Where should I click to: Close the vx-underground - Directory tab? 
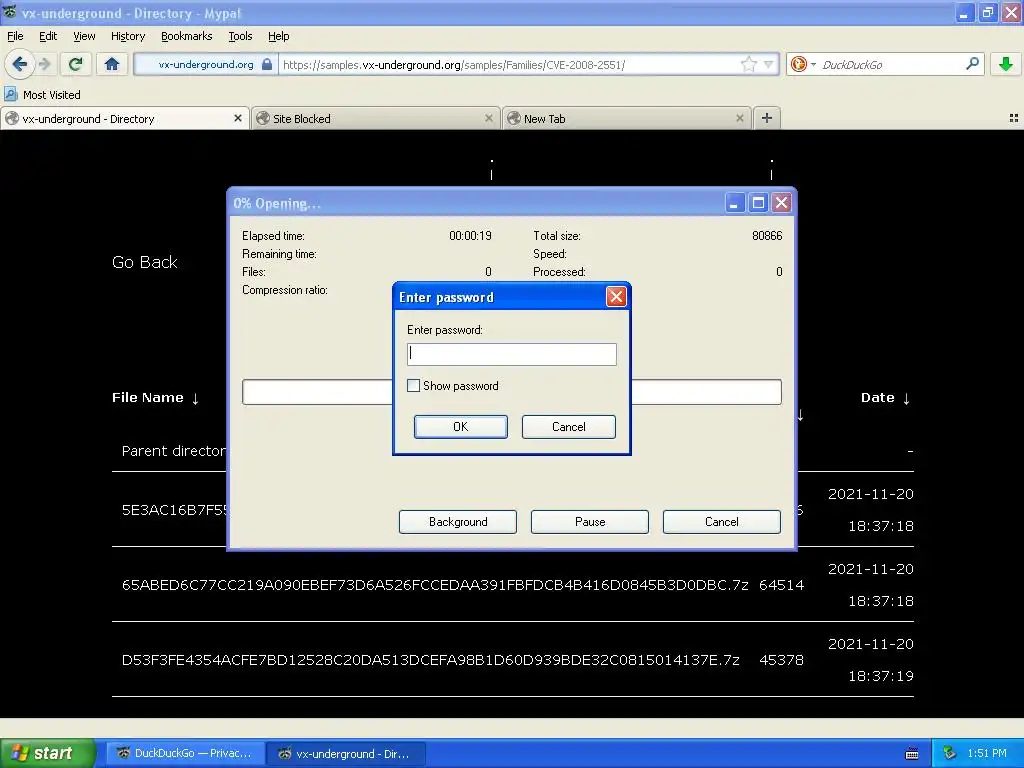pyautogui.click(x=238, y=118)
